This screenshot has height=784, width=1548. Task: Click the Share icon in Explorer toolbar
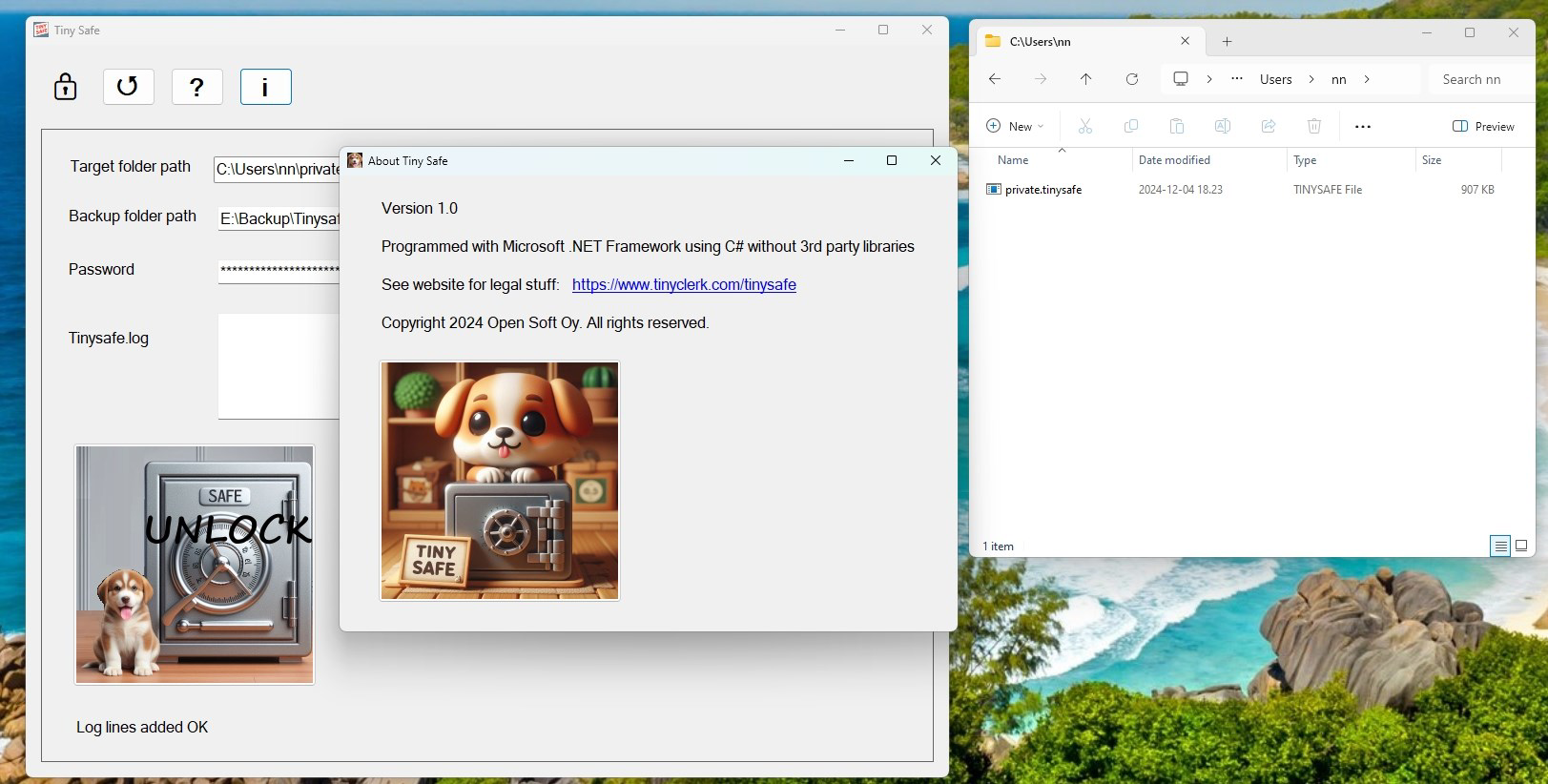pyautogui.click(x=1269, y=126)
